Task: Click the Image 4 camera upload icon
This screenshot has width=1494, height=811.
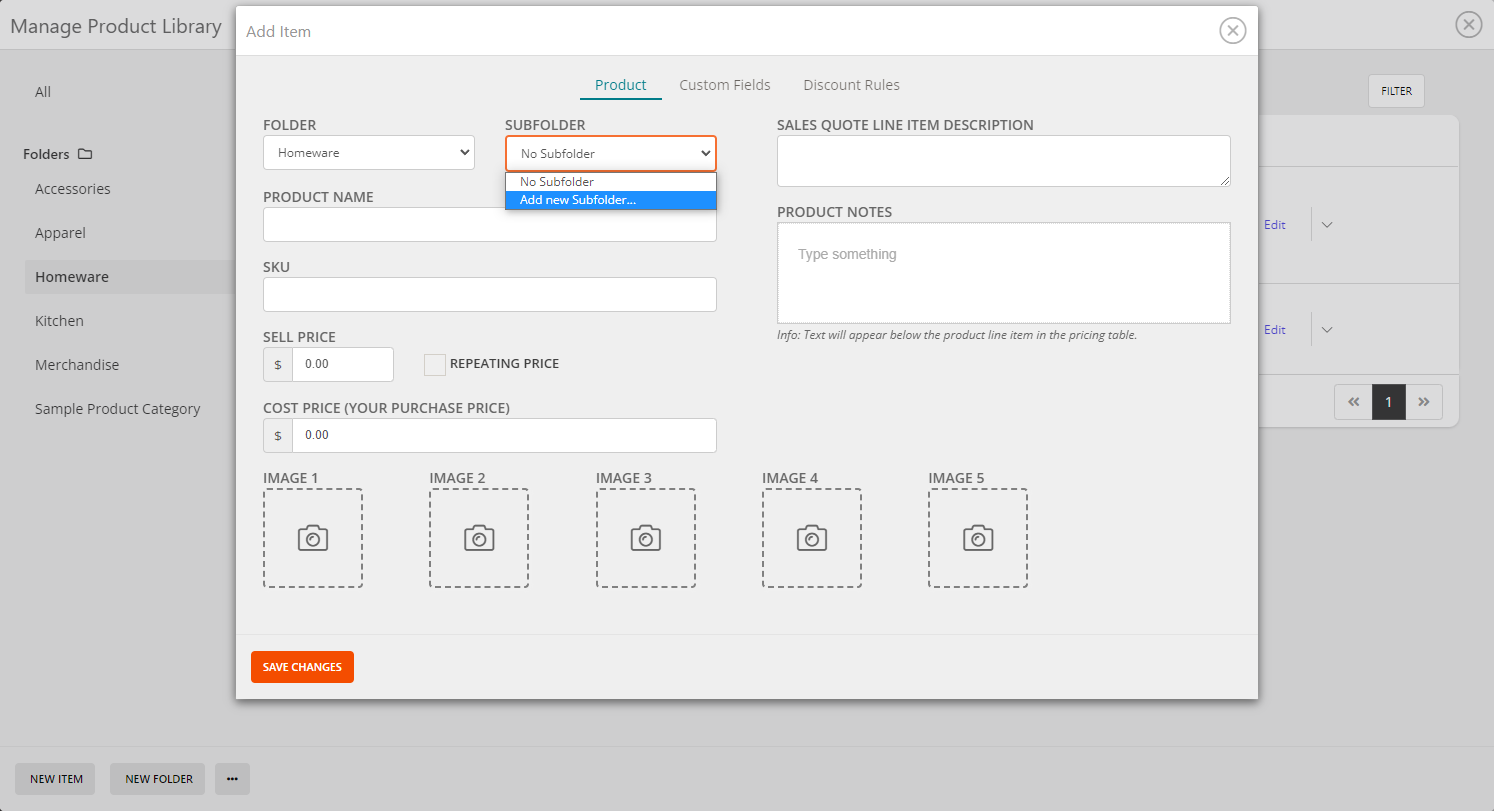Action: coord(811,538)
